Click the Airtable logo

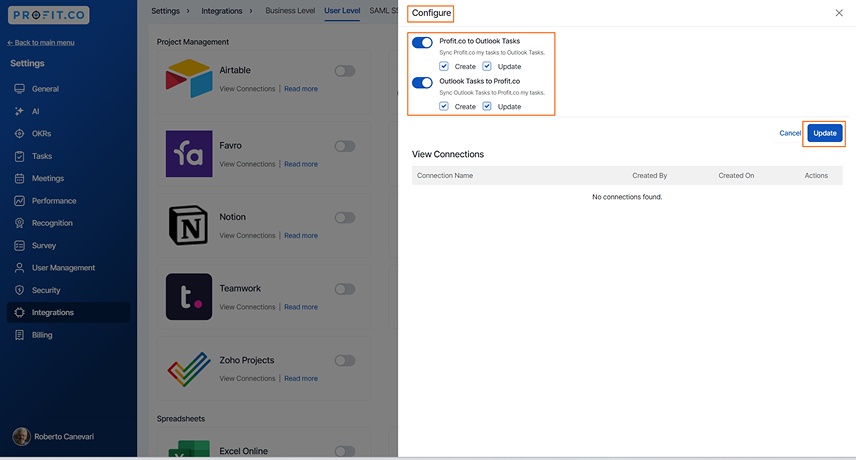[x=189, y=79]
